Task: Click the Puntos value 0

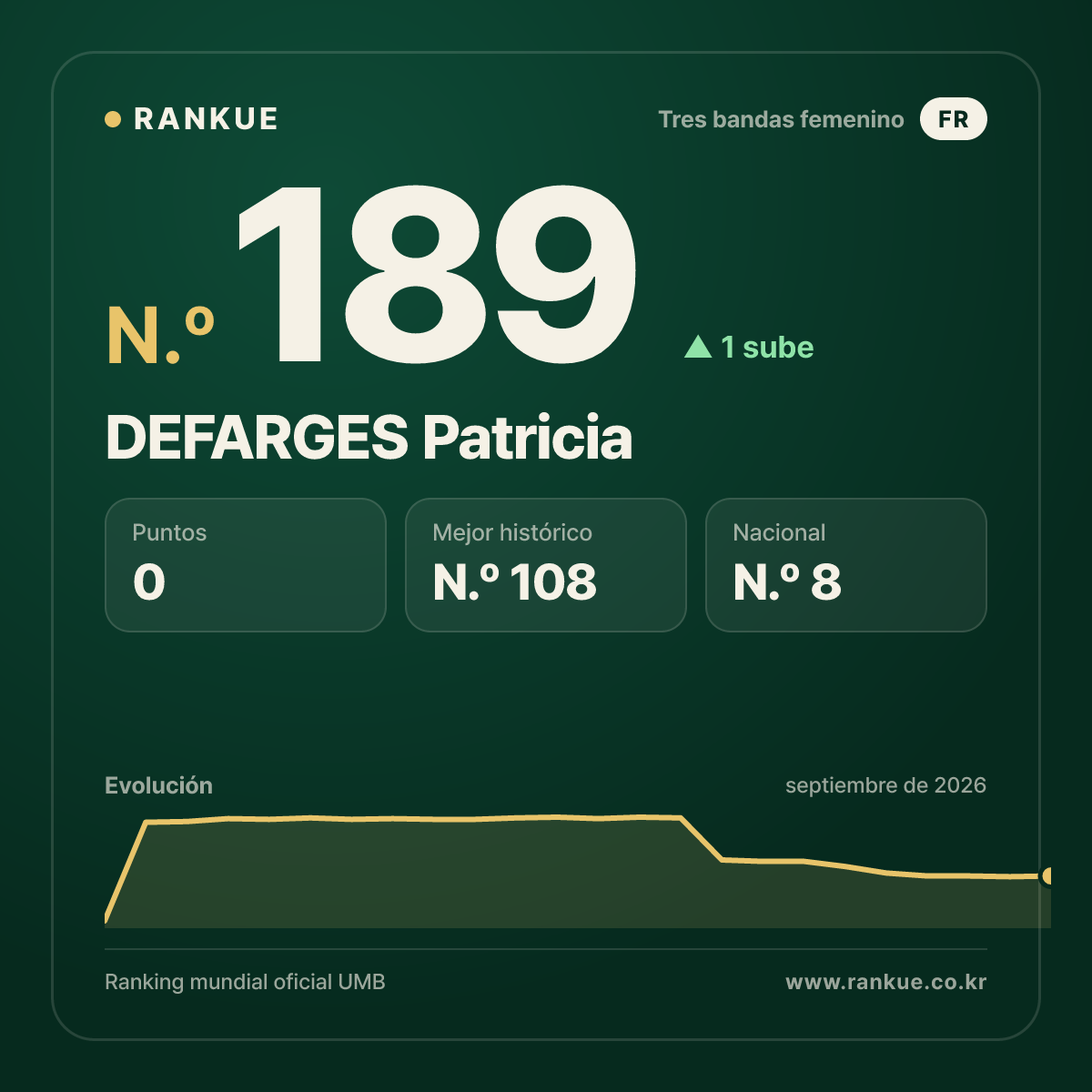Action: click(x=149, y=582)
